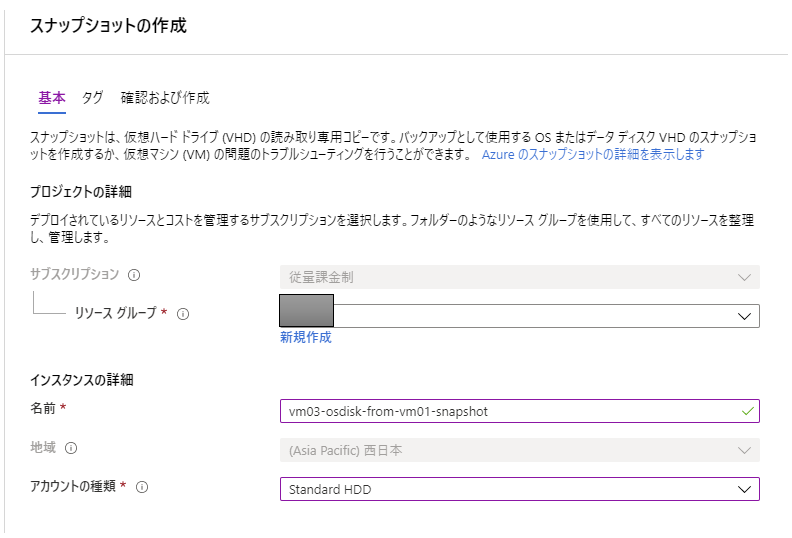This screenshot has width=792, height=538.
Task: Click the 名前 field label
Action: tap(43, 409)
